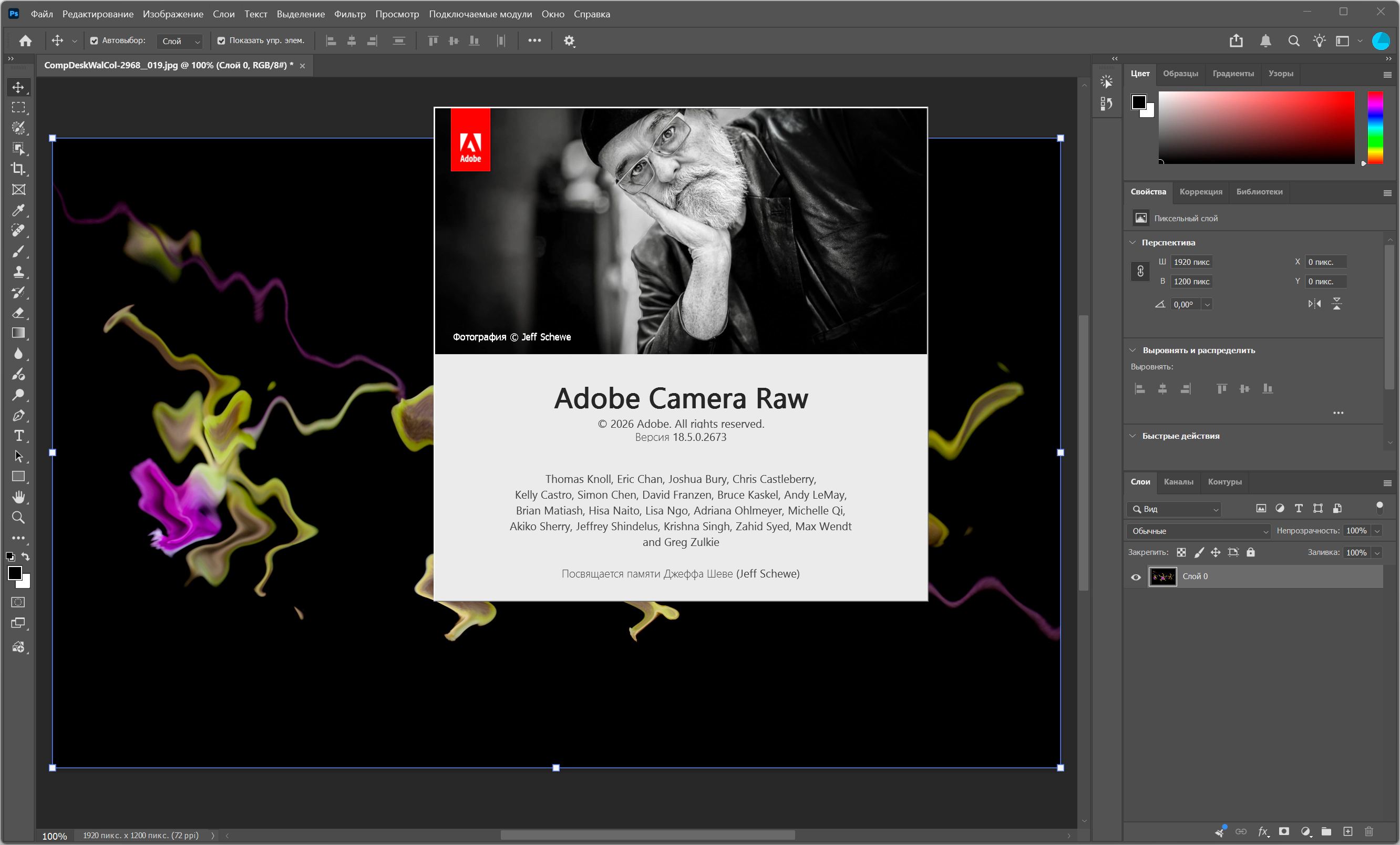Screen dimensions: 1400x845
Task: Open the Заливка slider dropdown
Action: (1377, 552)
